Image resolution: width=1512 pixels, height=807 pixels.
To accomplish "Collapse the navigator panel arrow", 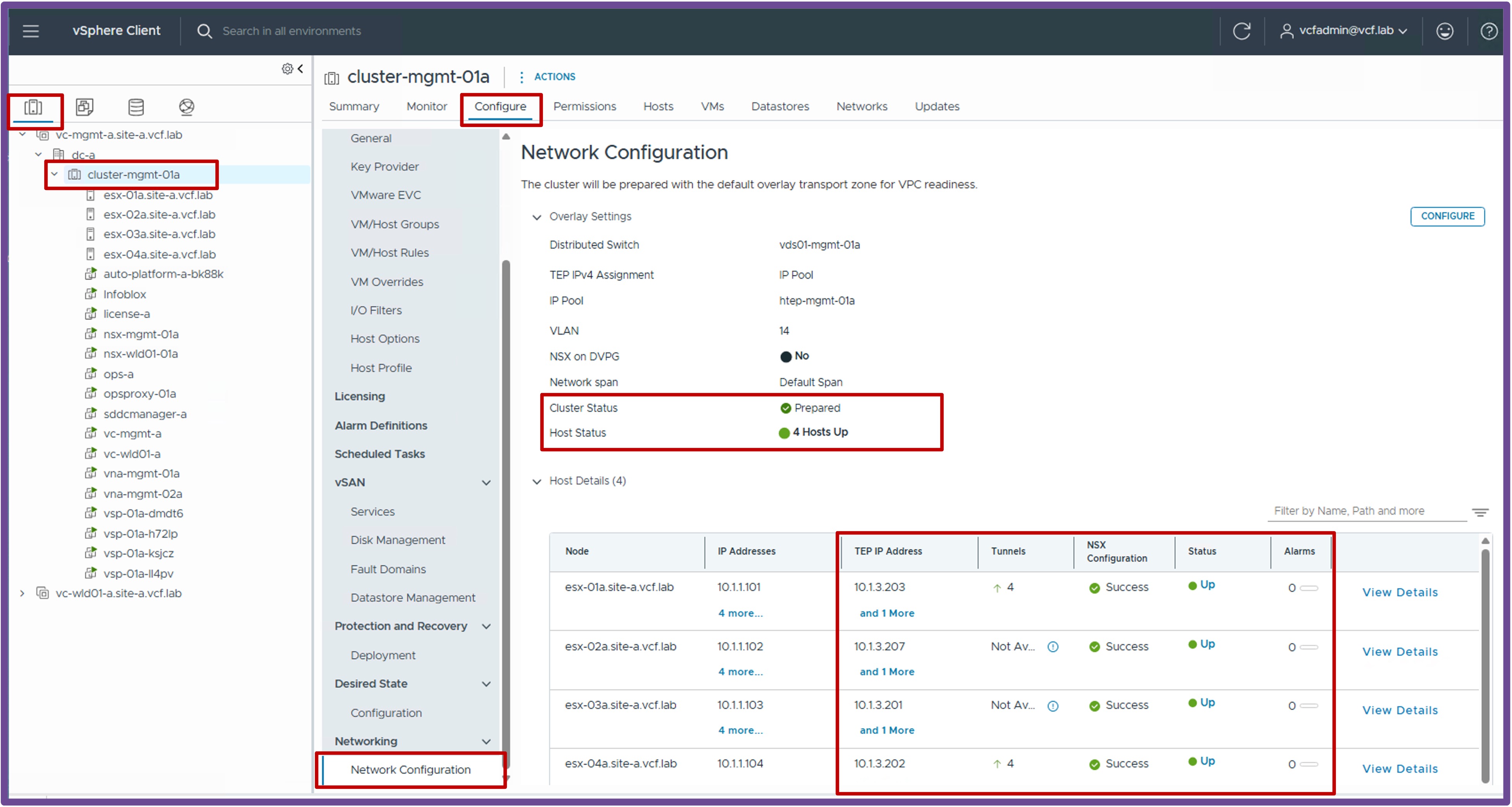I will click(300, 69).
